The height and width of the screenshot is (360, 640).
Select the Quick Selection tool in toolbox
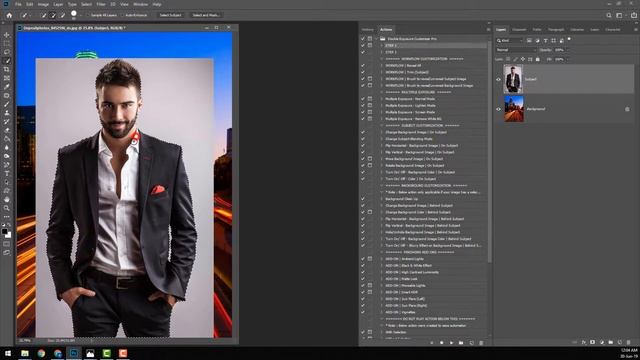[7, 61]
